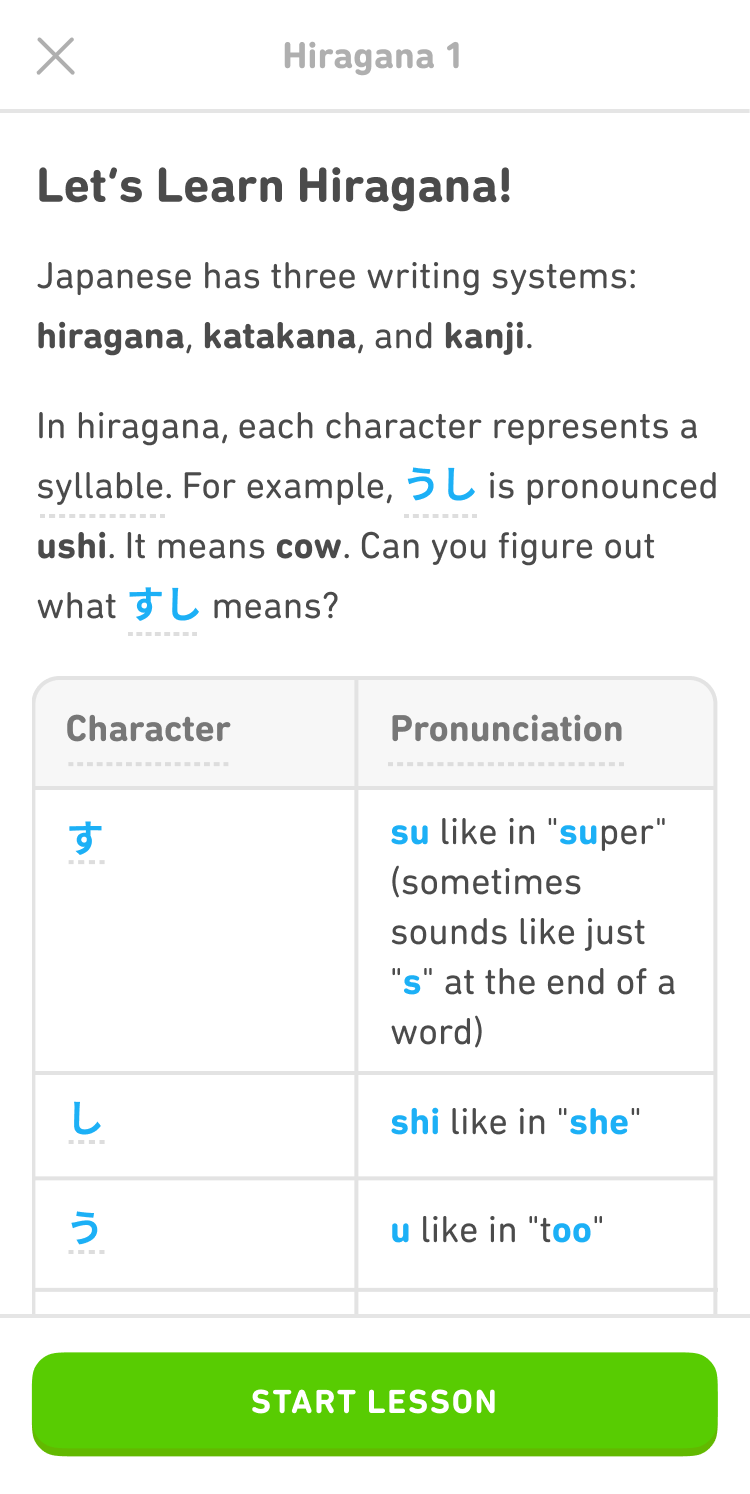Close the Hiragana 1 lesson overview
The width and height of the screenshot is (750, 1494).
tap(55, 56)
